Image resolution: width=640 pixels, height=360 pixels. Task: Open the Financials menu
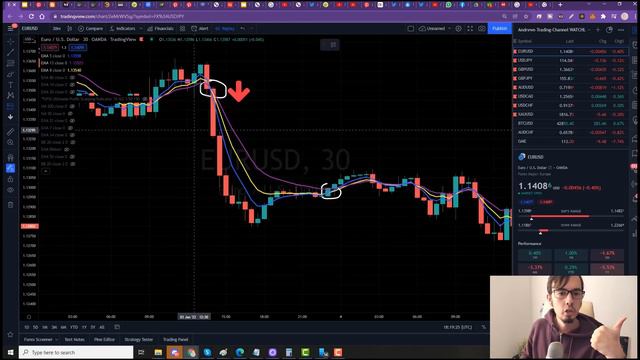click(161, 29)
